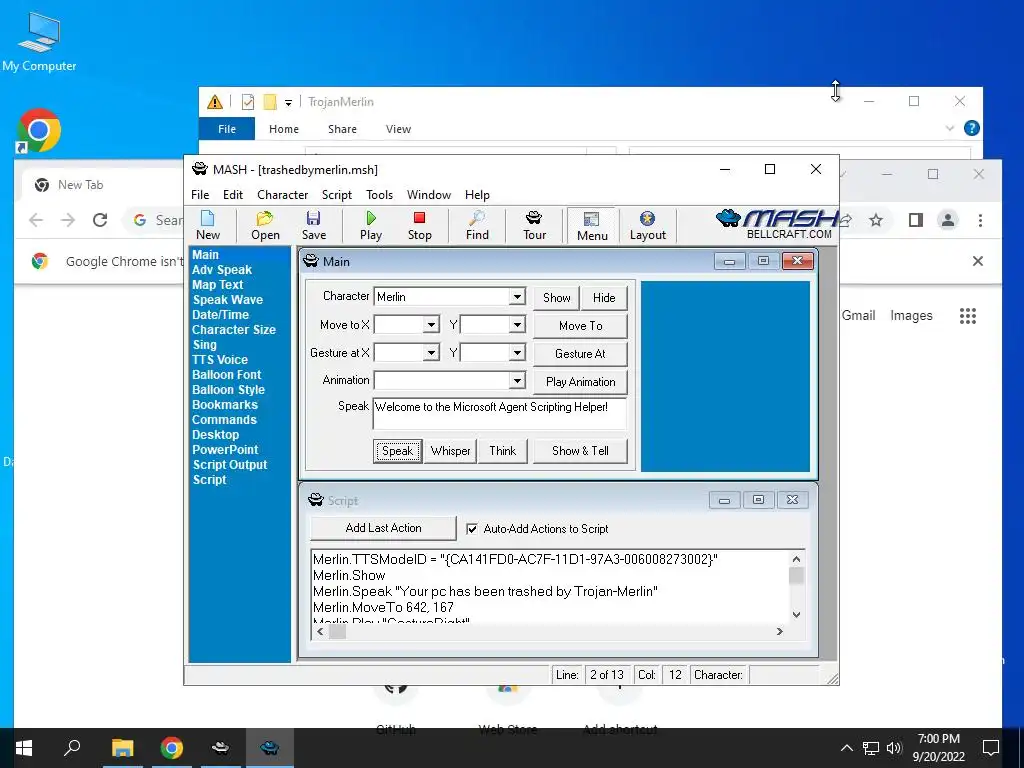The image size is (1024, 768).
Task: Click script horizontal scrollbar right arrow
Action: tap(780, 632)
